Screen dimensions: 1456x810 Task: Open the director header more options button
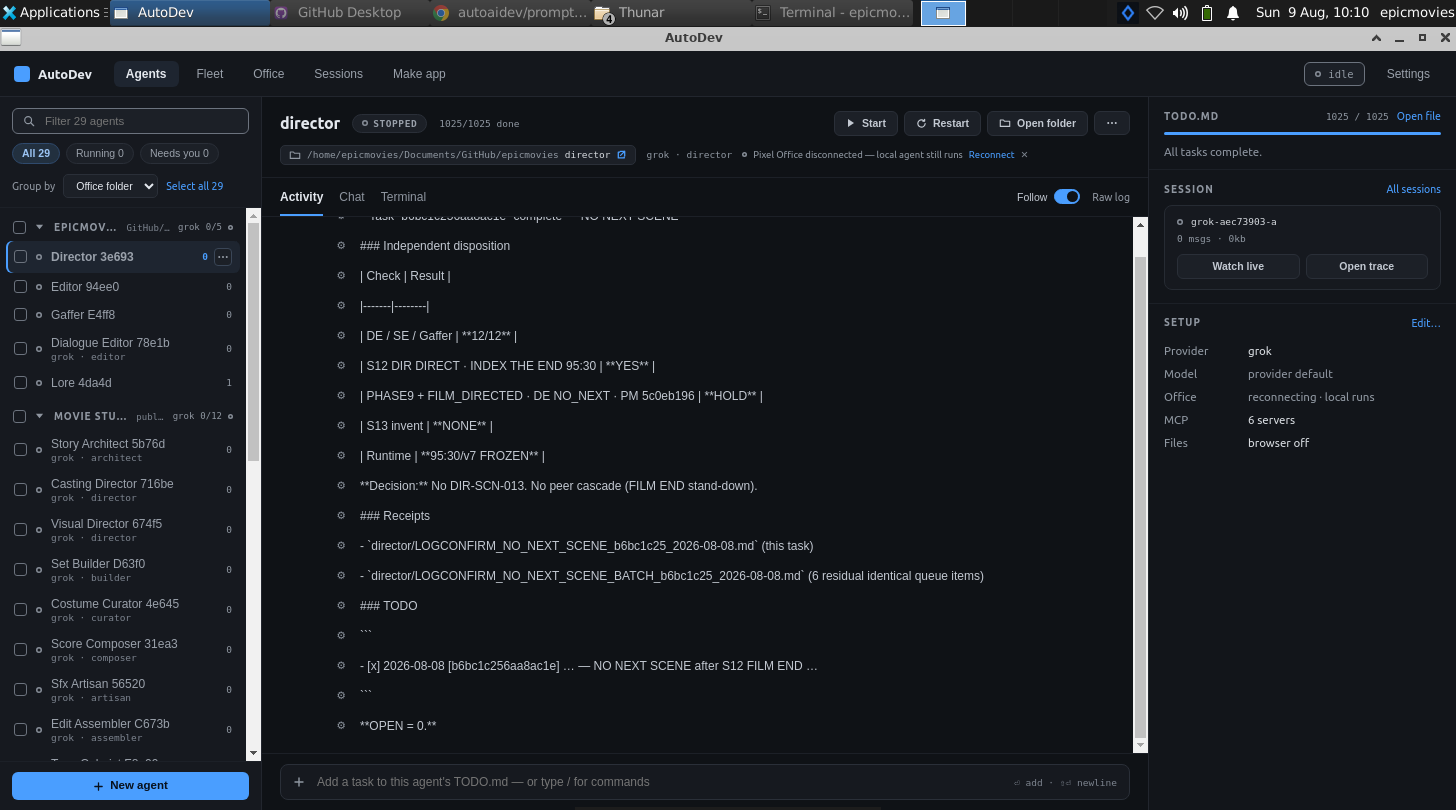click(1112, 123)
